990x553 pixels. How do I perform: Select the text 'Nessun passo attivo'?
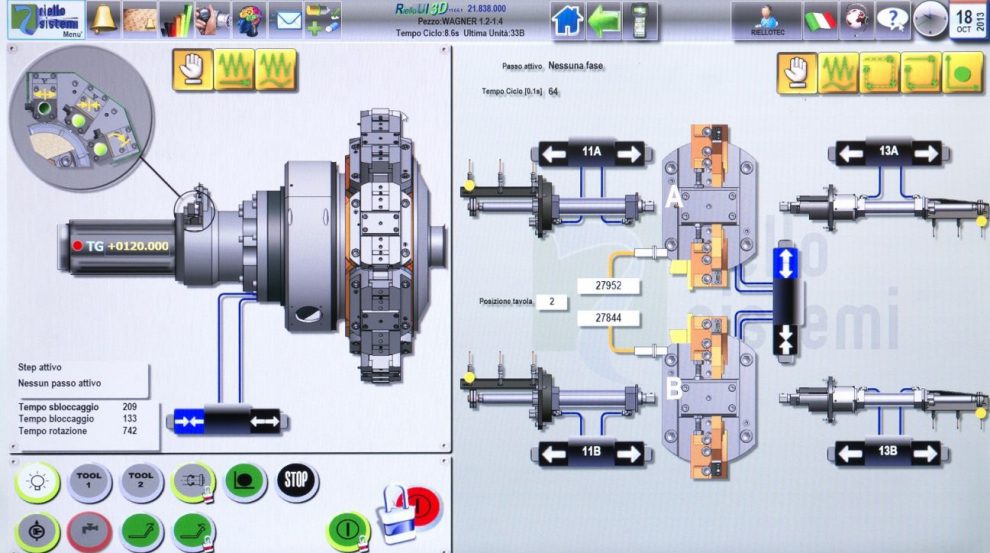click(59, 383)
